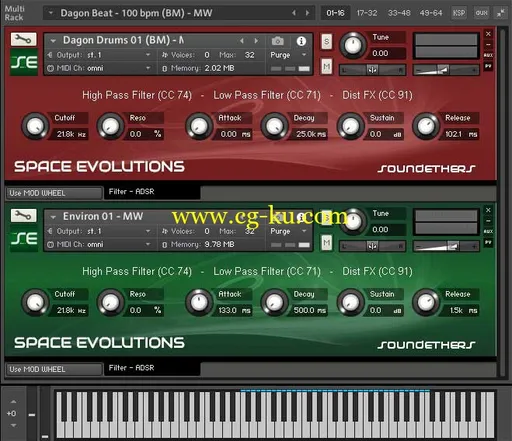512x441 pixels.
Task: Shift keyboard octave down
Action: click(13, 425)
